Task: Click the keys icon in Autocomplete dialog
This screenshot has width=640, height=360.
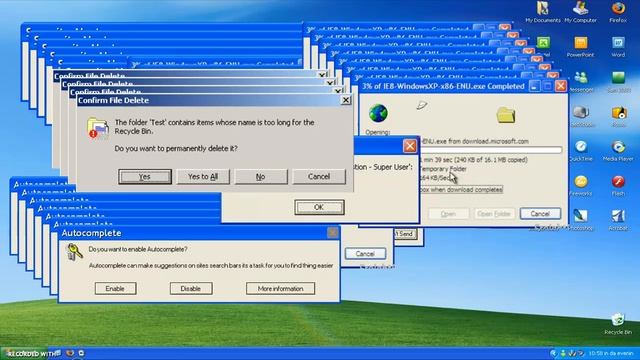Action: pos(75,251)
